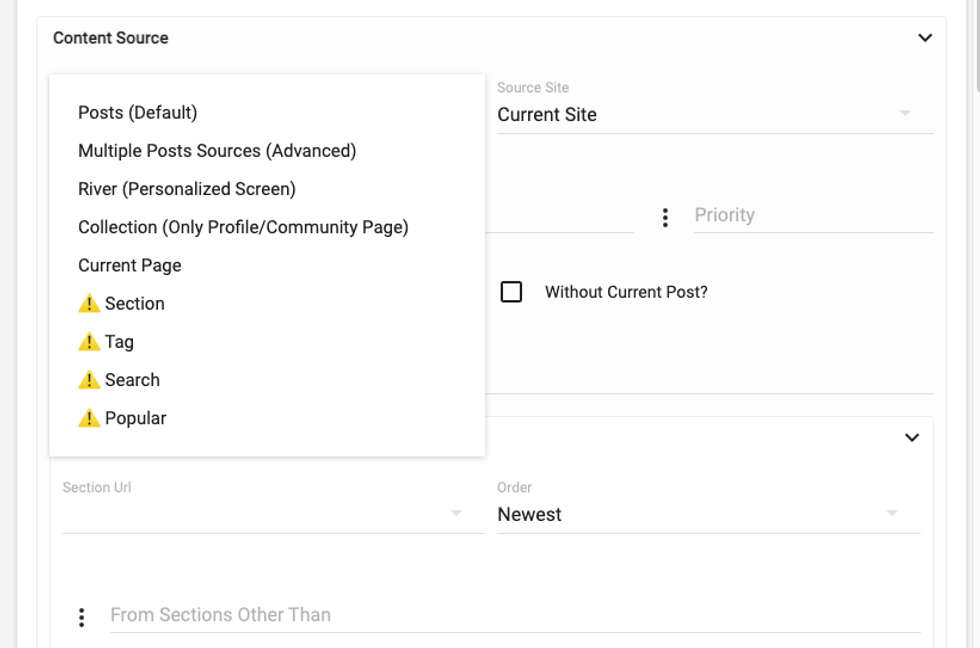Image resolution: width=980 pixels, height=648 pixels.
Task: Enable the Without Current Post checkbox
Action: 511,292
